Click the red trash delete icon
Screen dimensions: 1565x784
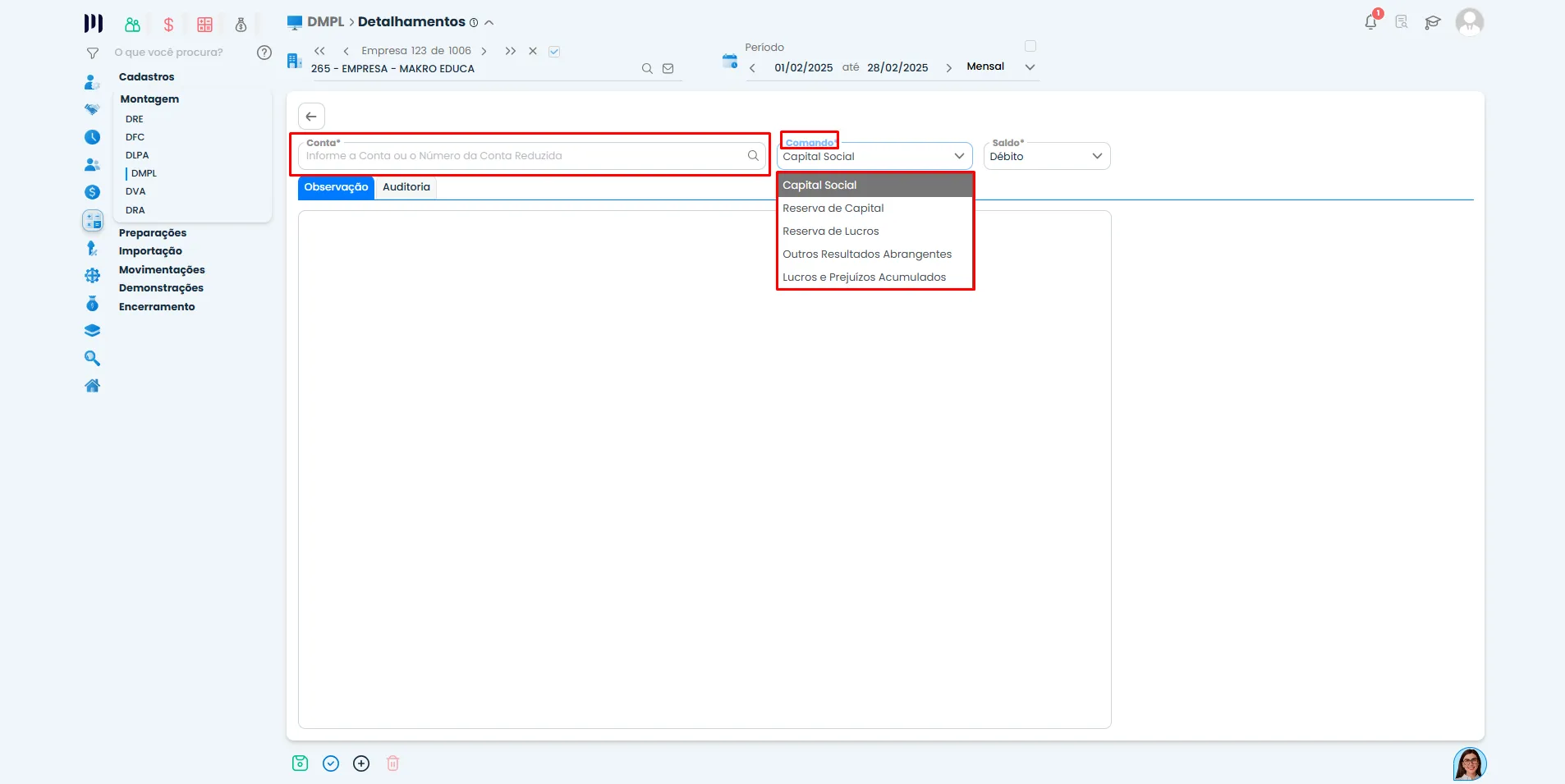393,763
